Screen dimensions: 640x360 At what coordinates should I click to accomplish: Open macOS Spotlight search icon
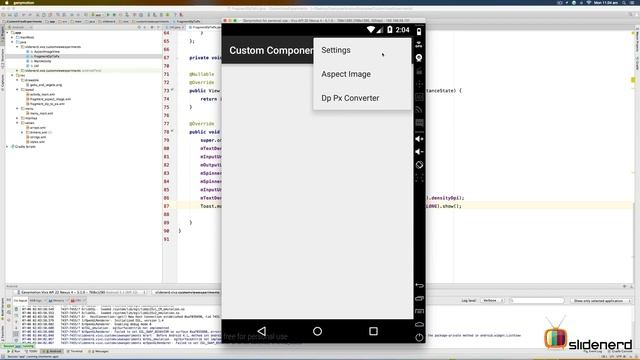coord(624,2)
